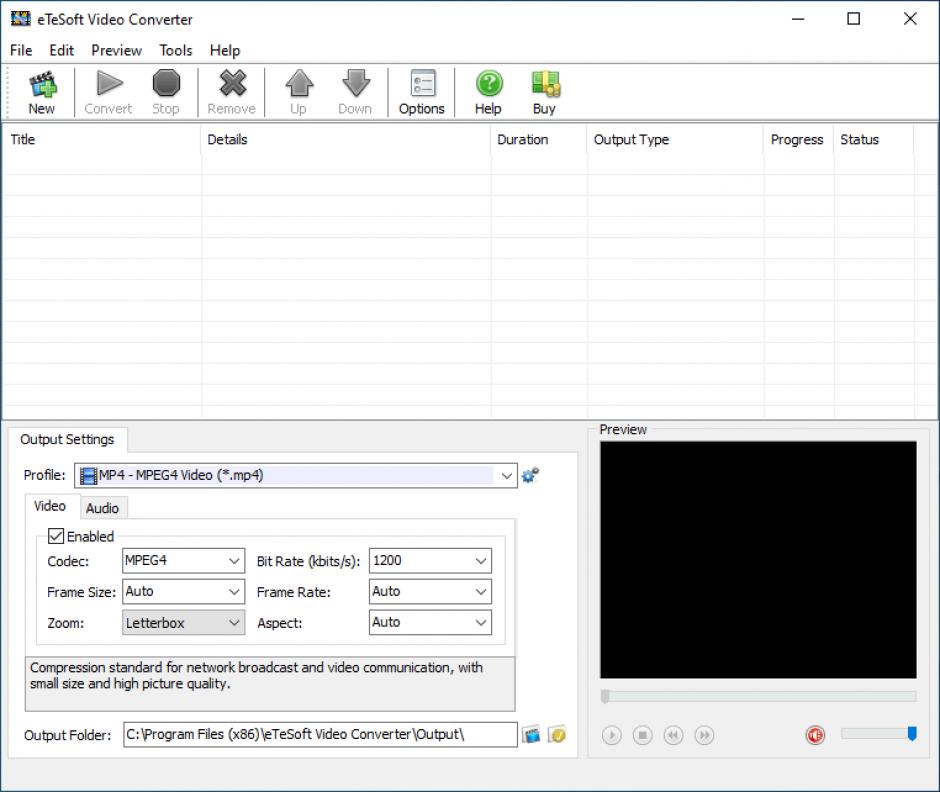940x792 pixels.
Task: Open the Zoom dropdown showing Letterbox
Action: 183,623
